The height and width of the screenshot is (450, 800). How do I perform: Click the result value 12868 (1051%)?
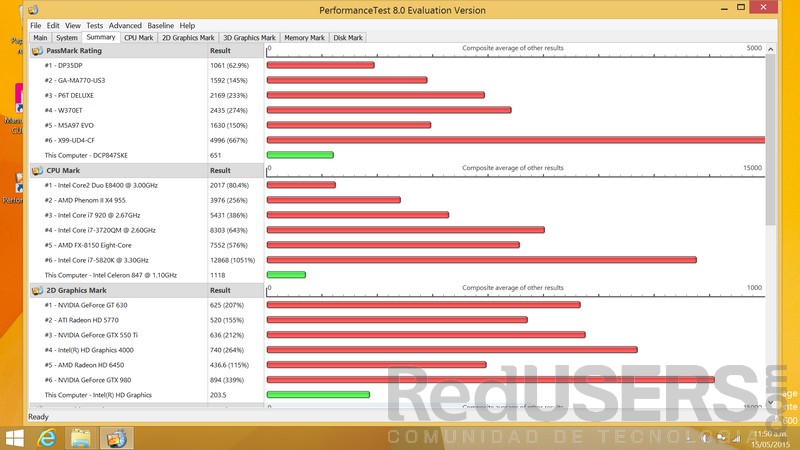[232, 260]
